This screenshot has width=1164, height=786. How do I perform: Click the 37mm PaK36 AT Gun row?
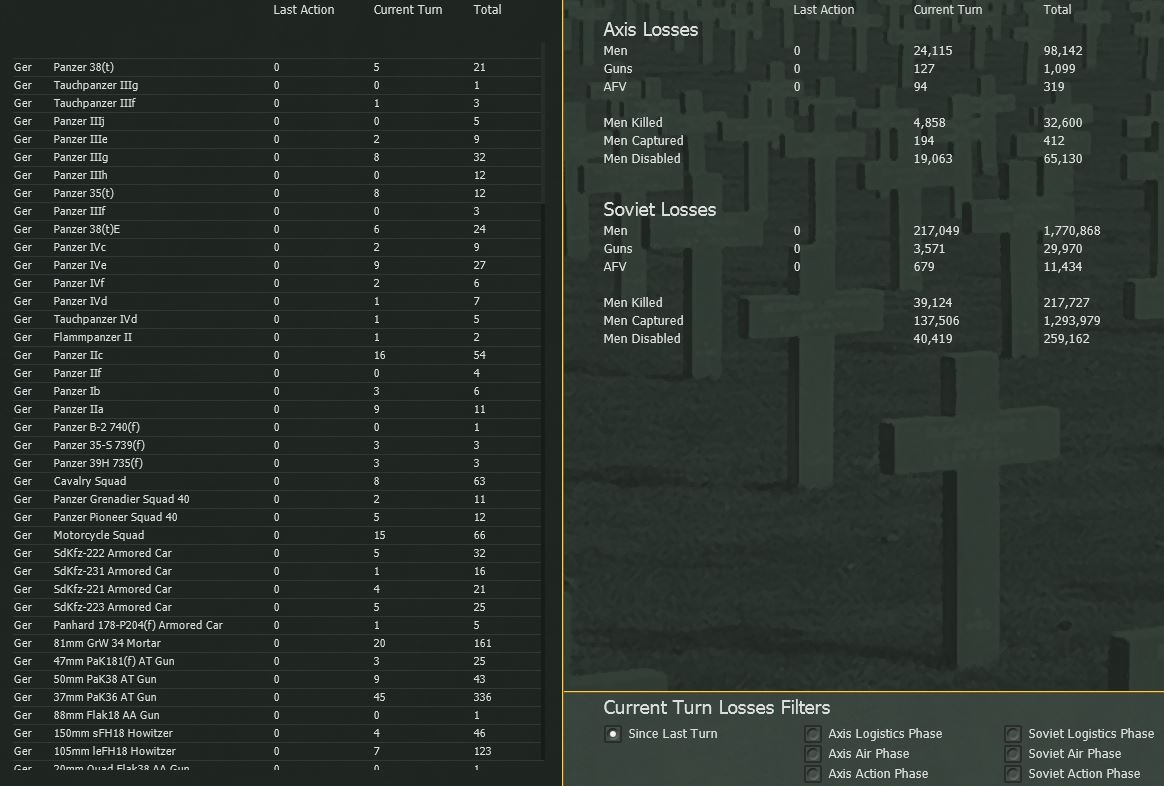tap(276, 697)
